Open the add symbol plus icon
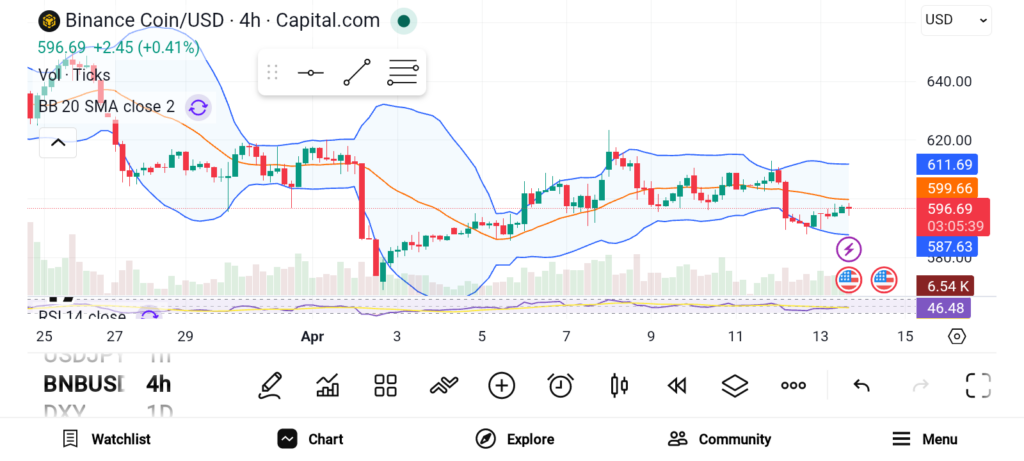The height and width of the screenshot is (461, 1024). 501,386
